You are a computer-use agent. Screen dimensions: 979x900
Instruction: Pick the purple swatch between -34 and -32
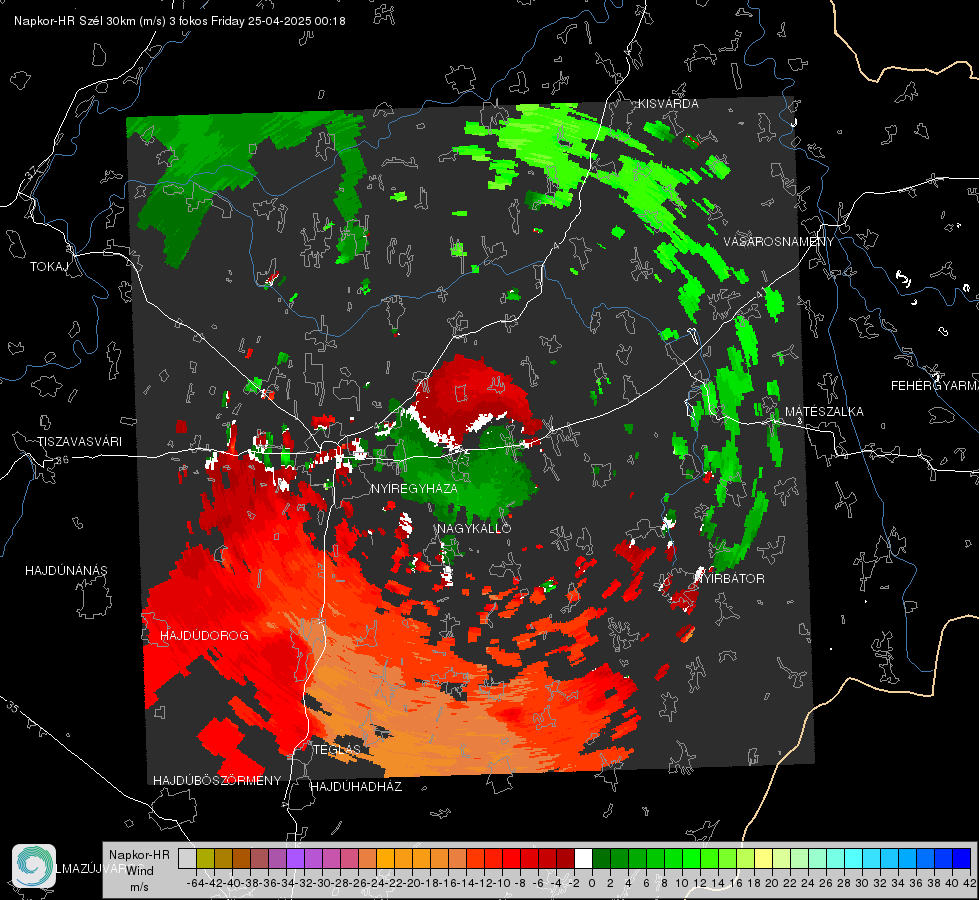295,858
